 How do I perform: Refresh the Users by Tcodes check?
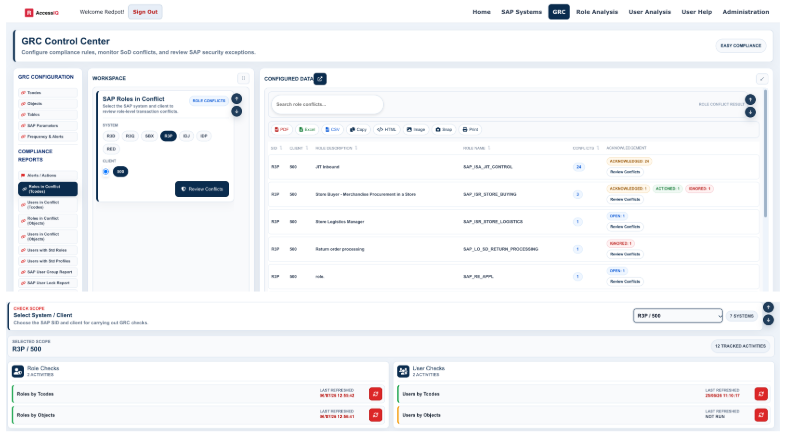[761, 394]
